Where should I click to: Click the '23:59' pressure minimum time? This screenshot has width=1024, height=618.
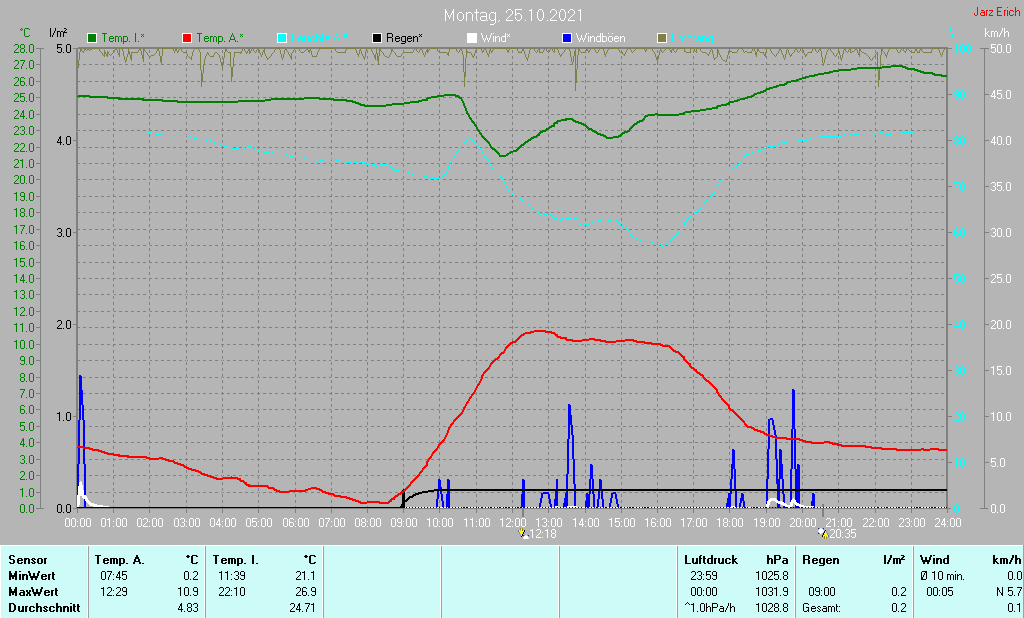pos(703,576)
